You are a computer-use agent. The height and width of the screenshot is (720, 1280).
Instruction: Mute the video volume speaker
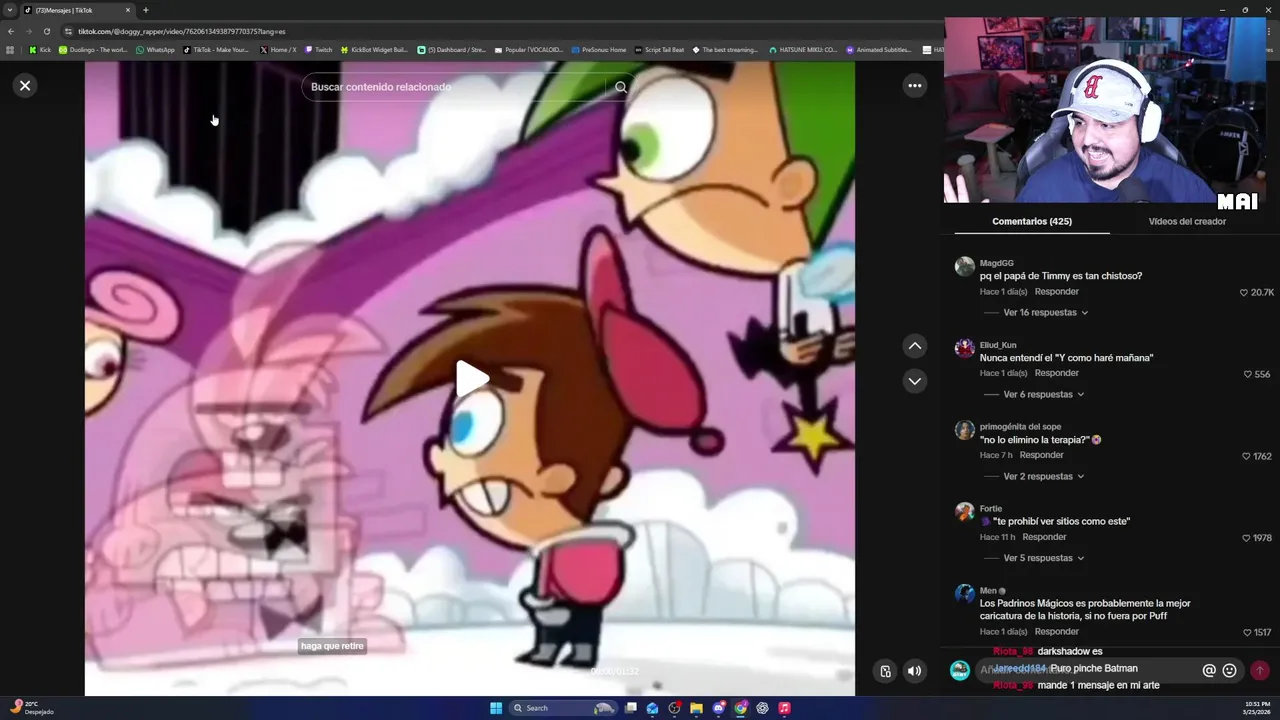click(x=914, y=671)
